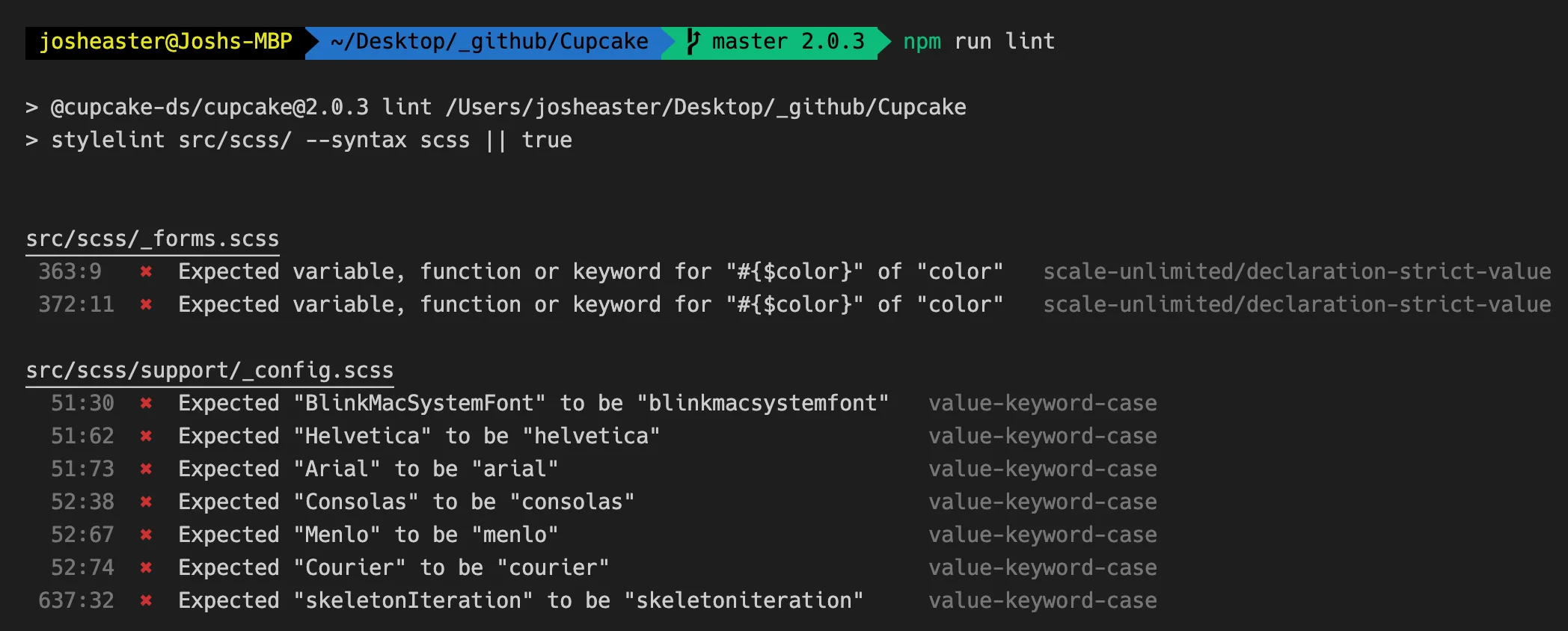
Task: Click the line position 637:32
Action: coord(76,601)
